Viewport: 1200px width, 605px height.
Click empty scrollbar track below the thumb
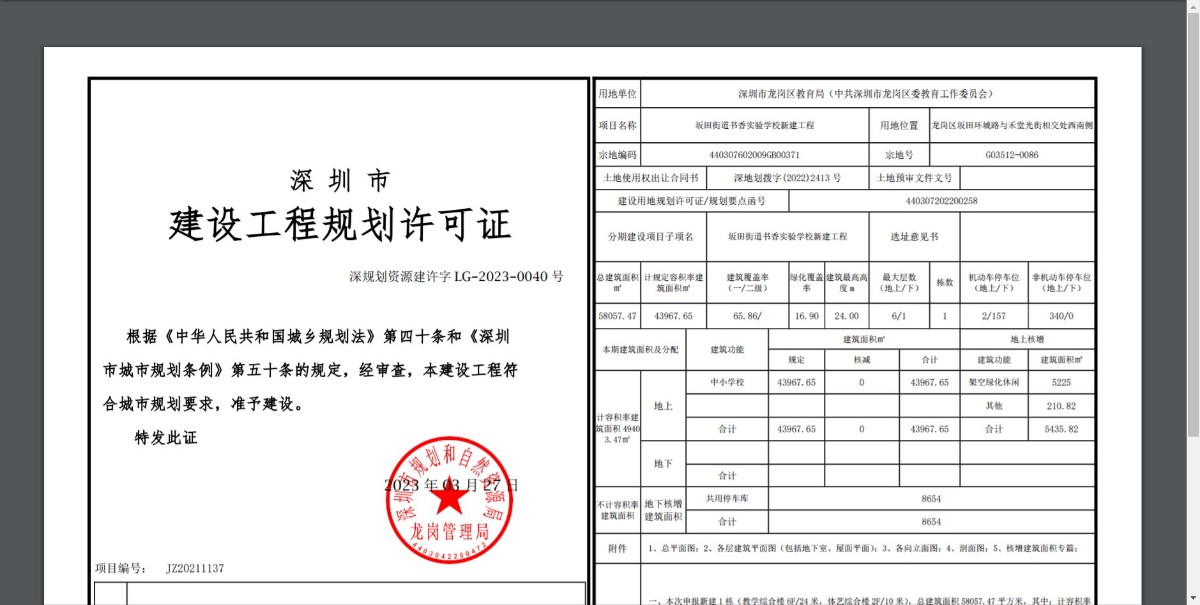pos(1193,520)
